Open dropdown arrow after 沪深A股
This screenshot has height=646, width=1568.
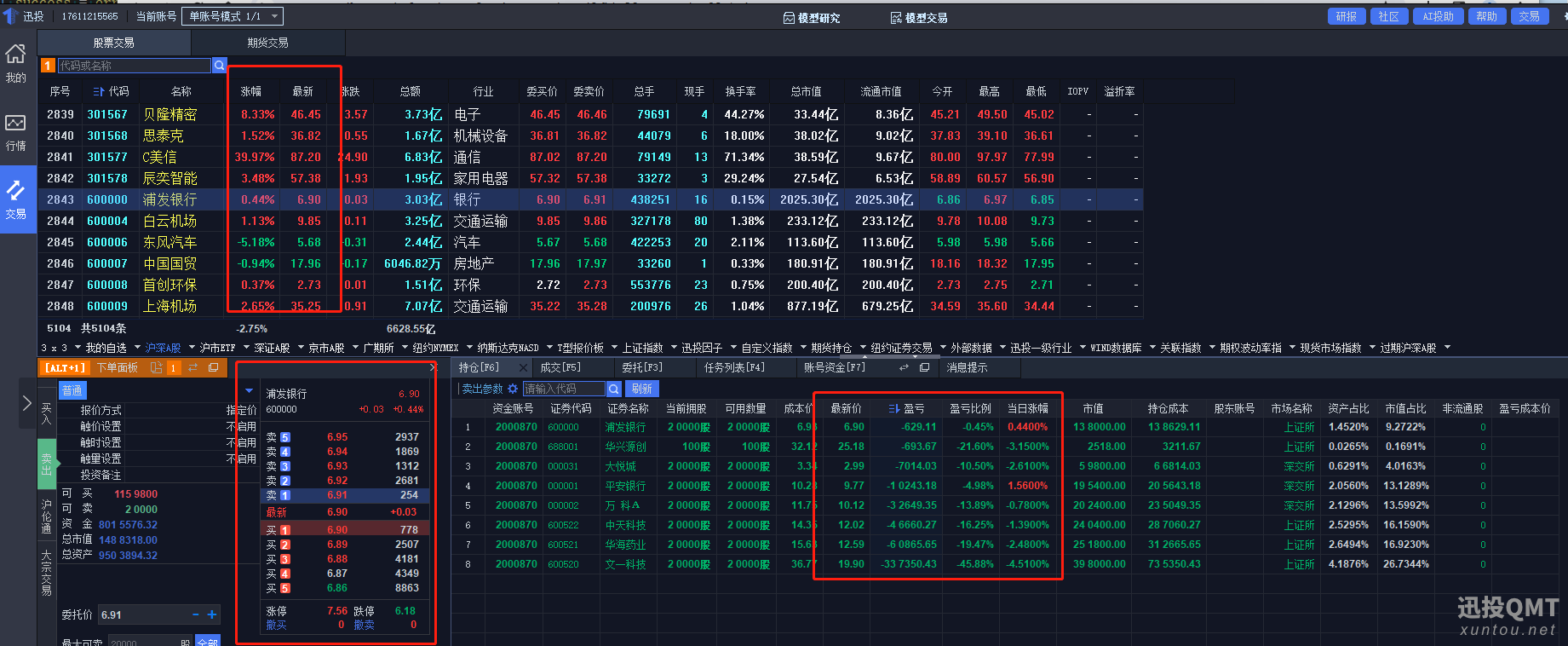191,348
